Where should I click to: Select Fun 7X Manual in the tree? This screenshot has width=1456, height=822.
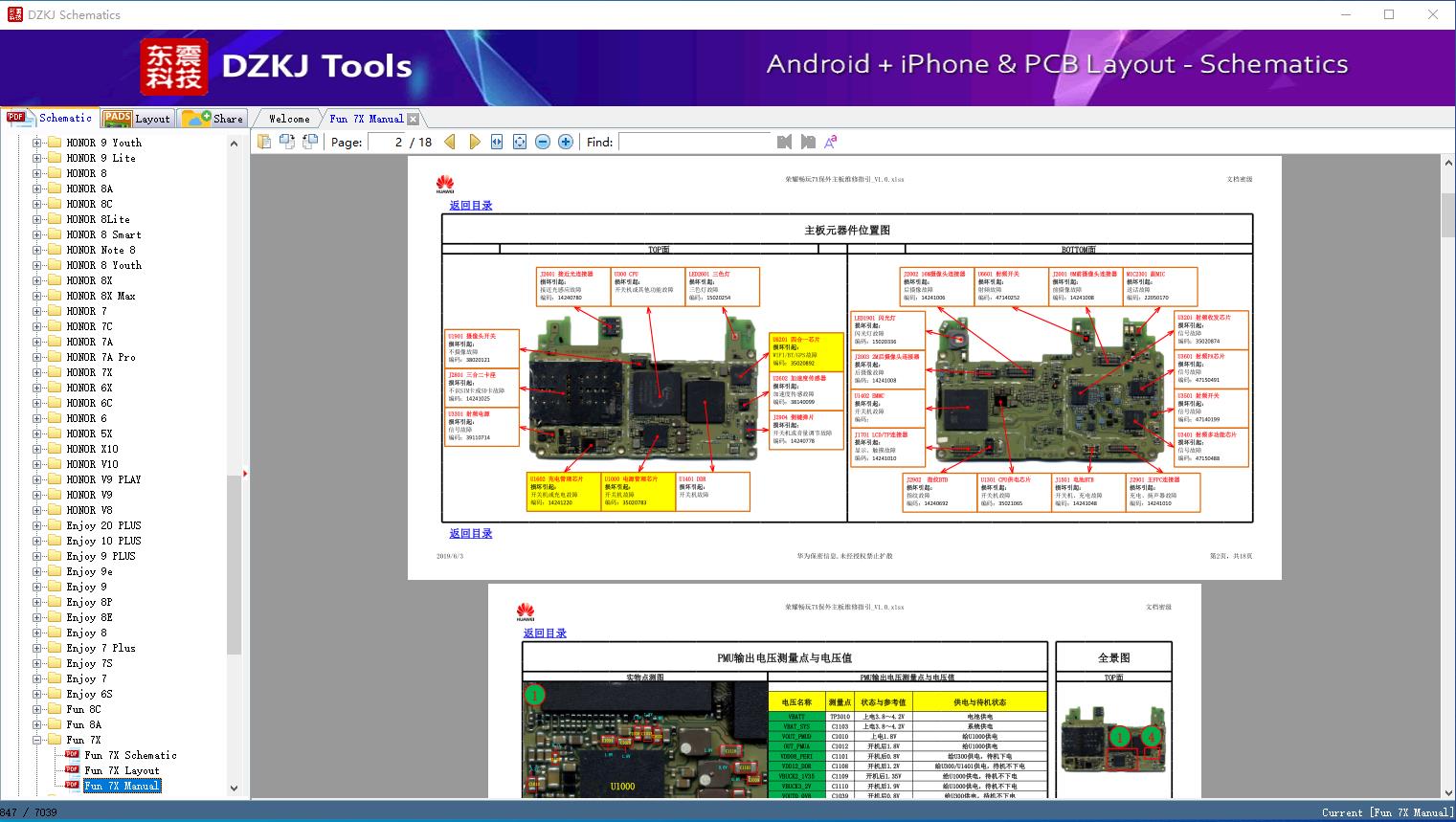pos(122,786)
